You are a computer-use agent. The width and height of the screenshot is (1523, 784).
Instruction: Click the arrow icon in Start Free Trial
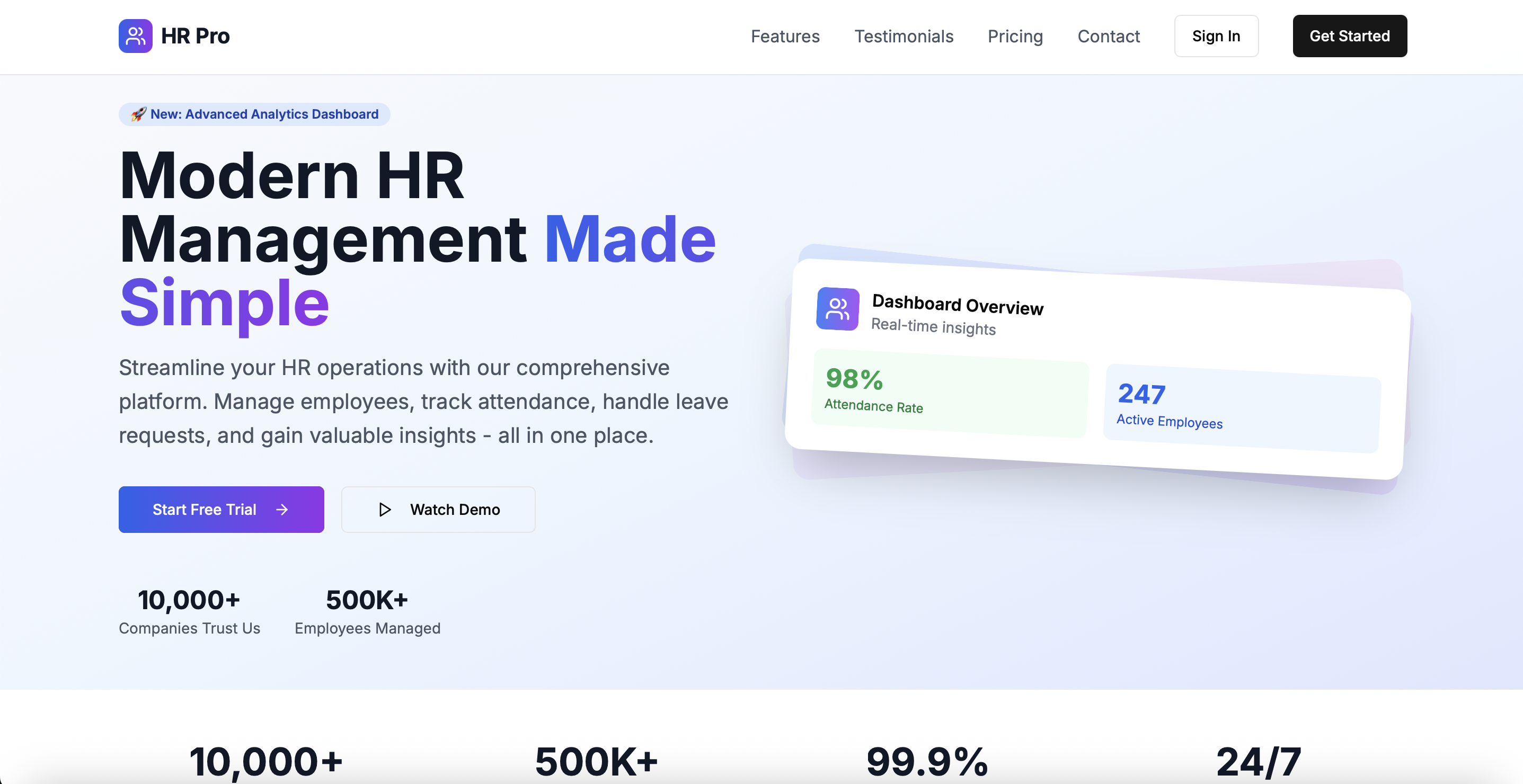click(x=282, y=509)
